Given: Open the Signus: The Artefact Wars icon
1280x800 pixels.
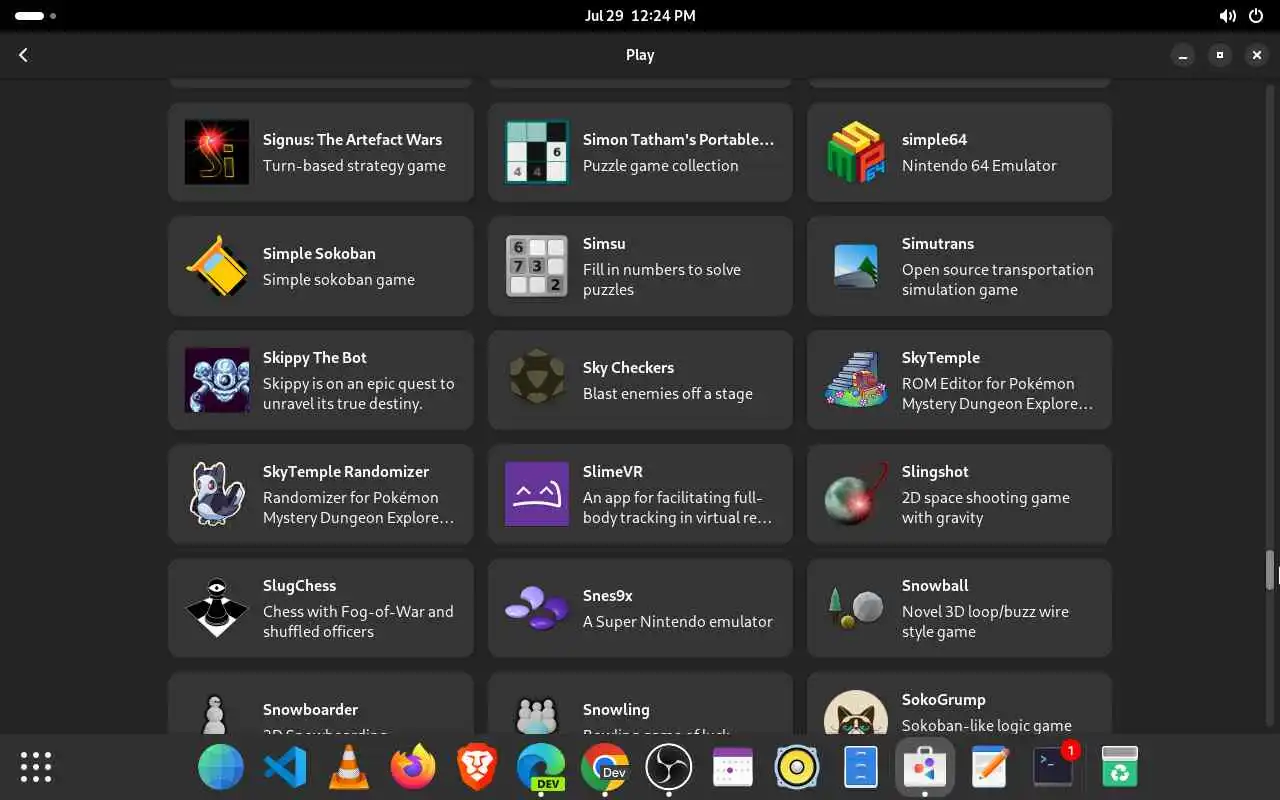Looking at the screenshot, I should 217,152.
